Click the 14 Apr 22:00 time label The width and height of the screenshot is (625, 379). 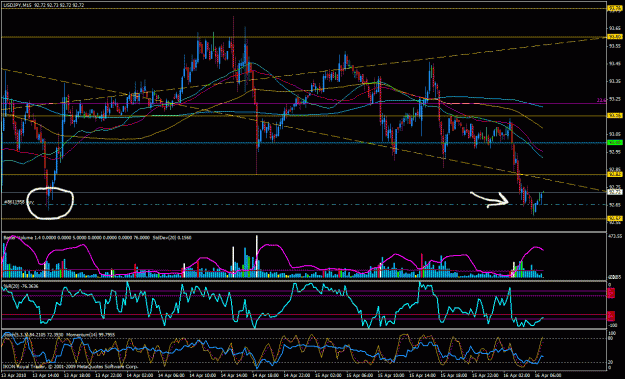point(297,375)
